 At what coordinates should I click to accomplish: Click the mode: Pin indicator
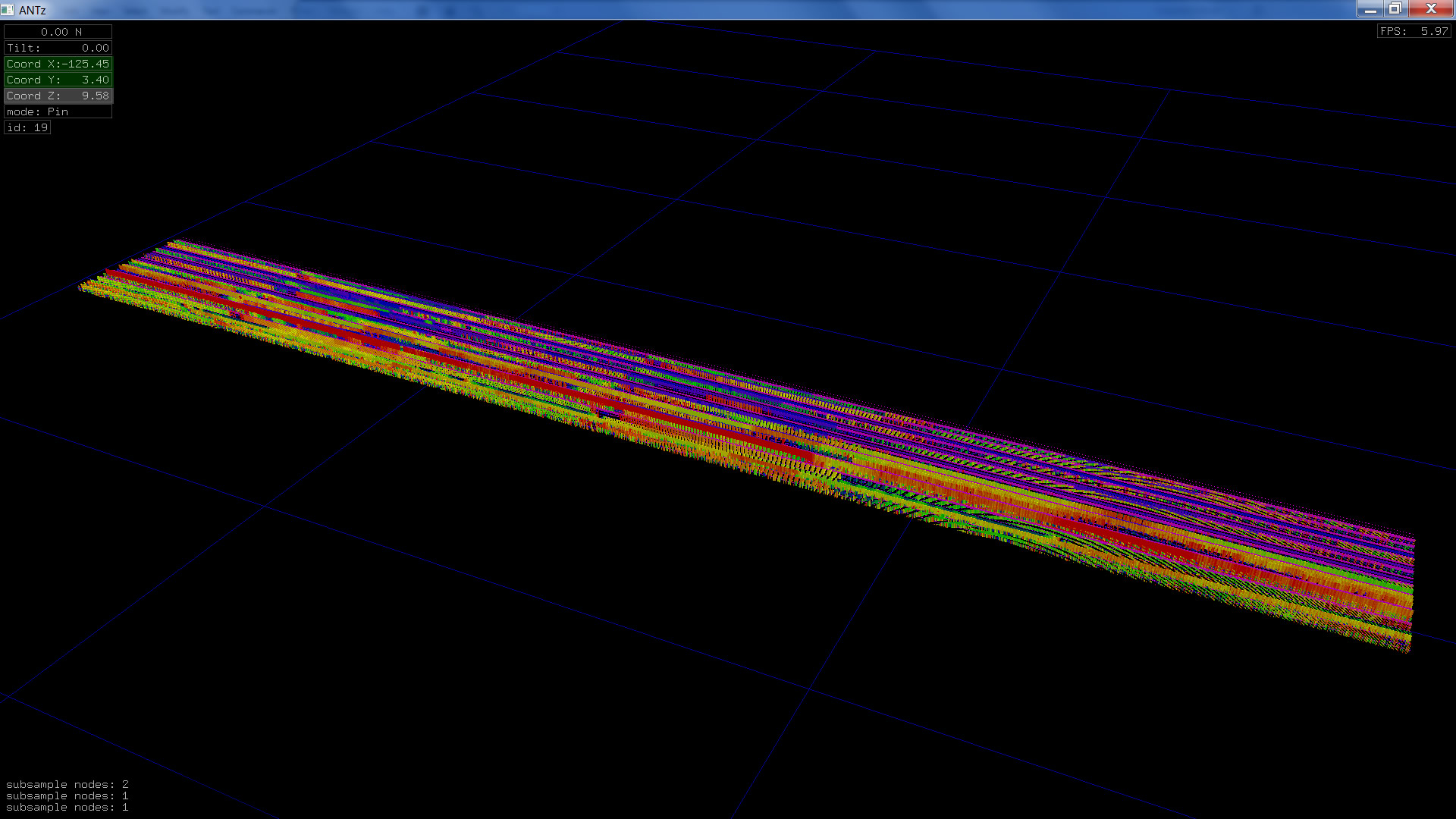[x=58, y=111]
